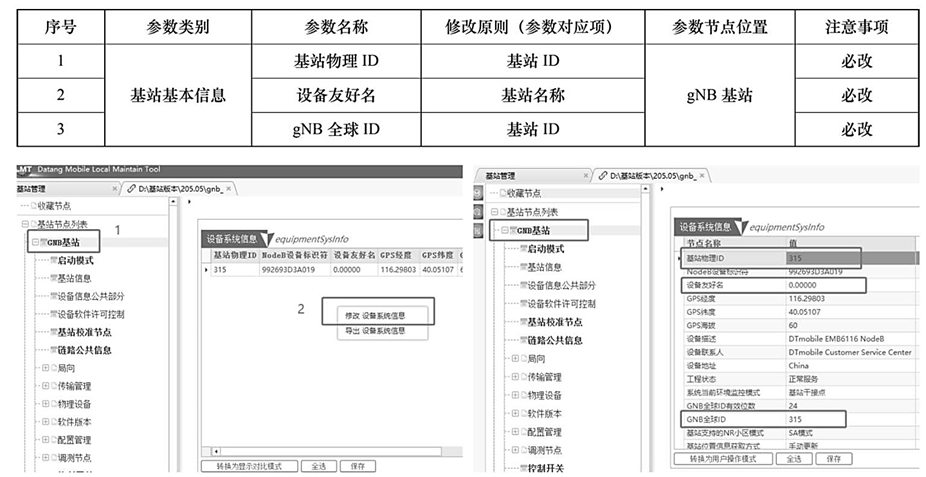Click grid cell 116.29803 under GPS经度 column
This screenshot has height=477, width=926.
tap(399, 269)
